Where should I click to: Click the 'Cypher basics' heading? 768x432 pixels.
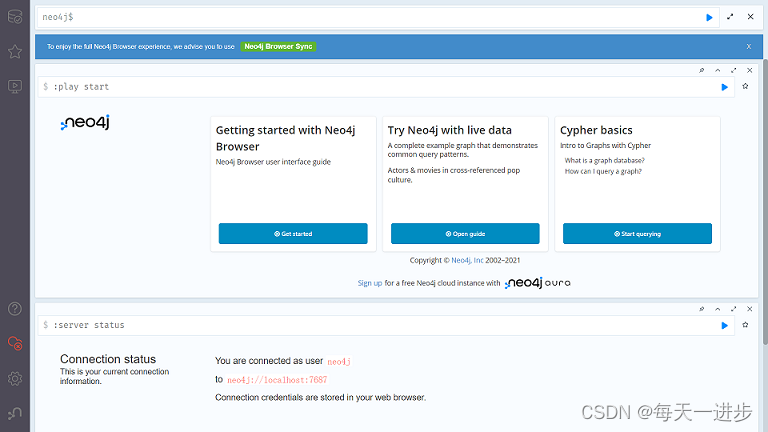(596, 130)
